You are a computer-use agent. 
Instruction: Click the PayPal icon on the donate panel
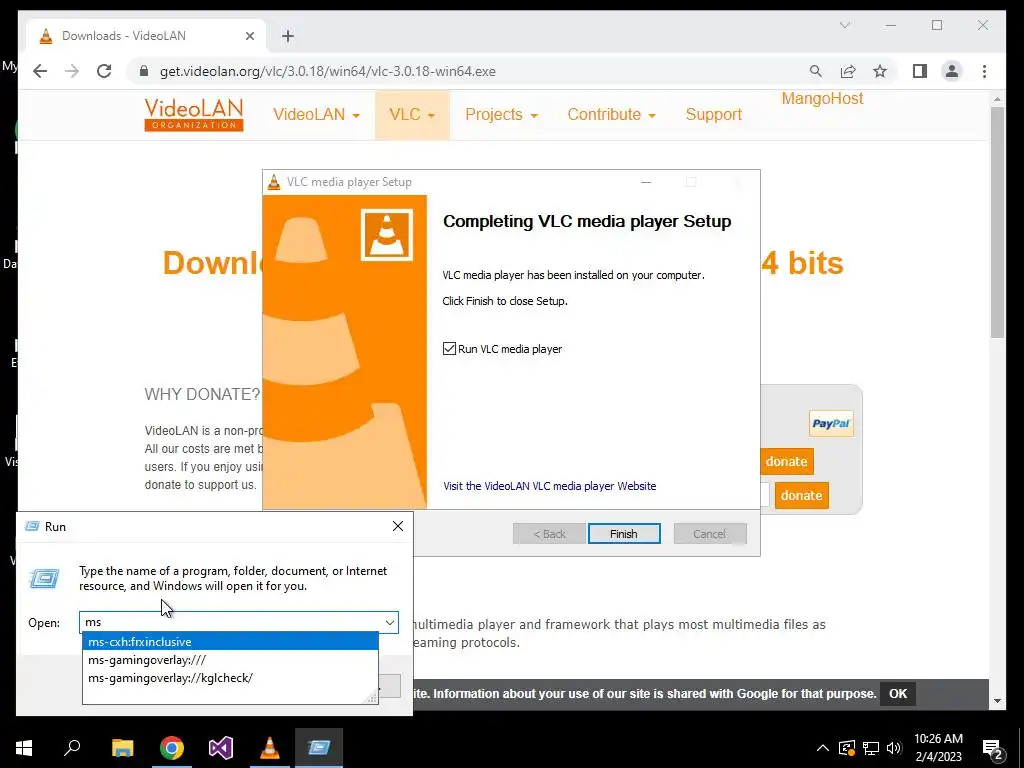click(831, 423)
